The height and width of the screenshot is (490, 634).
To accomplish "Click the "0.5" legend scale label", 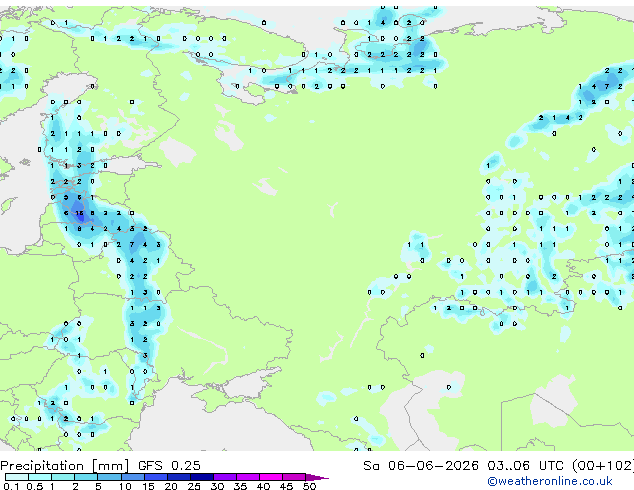I will (x=34, y=486).
